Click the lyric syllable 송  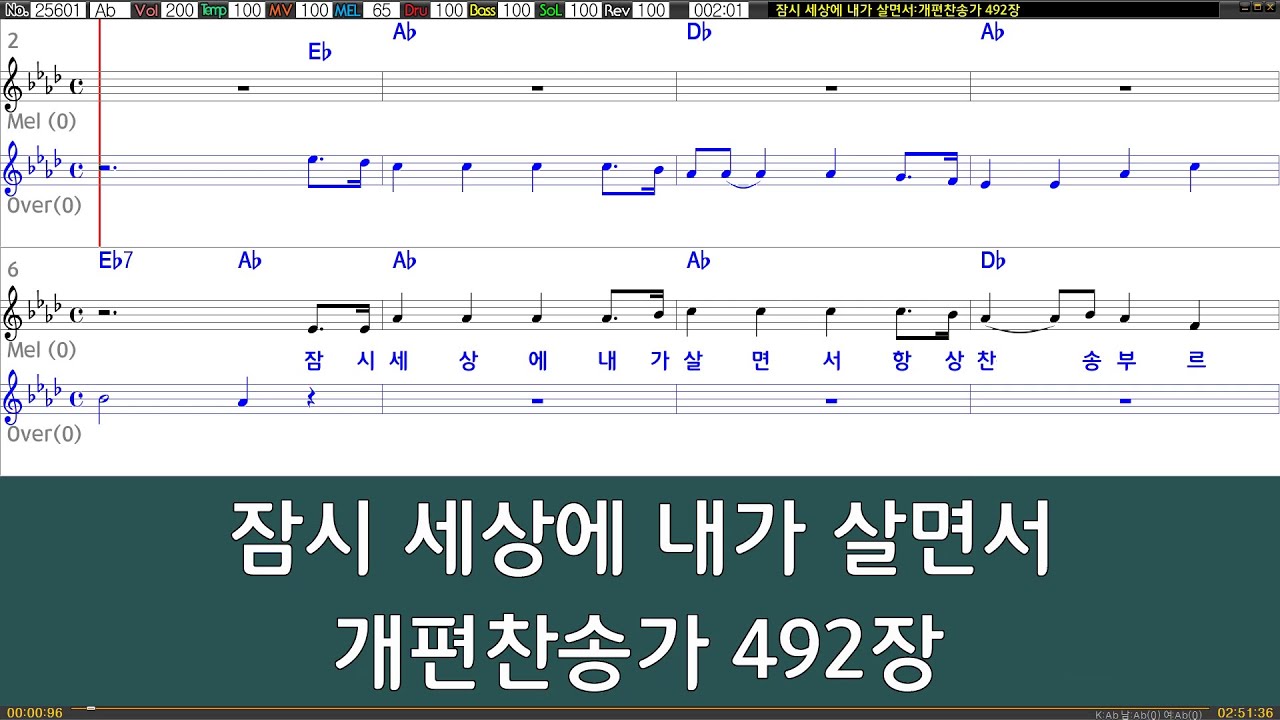pos(1091,361)
